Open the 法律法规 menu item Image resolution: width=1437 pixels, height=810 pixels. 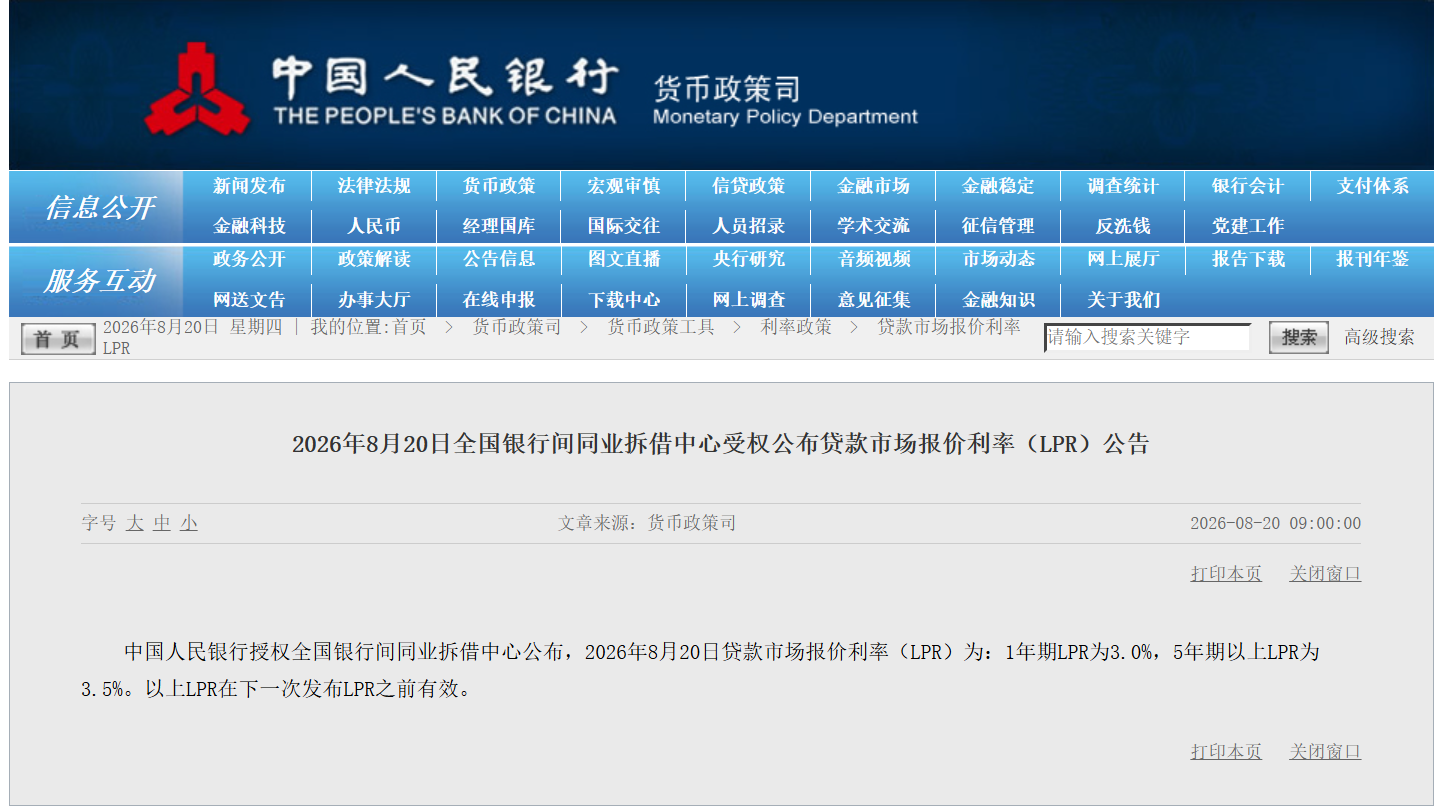[374, 186]
